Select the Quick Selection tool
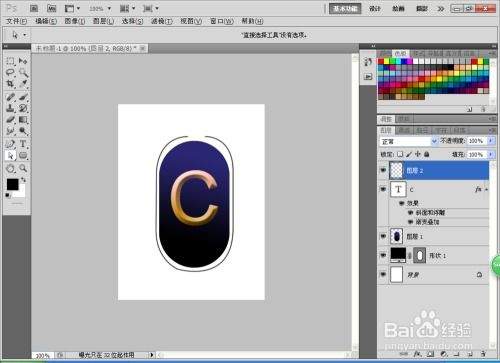Viewport: 500px width, 363px height. pos(23,72)
